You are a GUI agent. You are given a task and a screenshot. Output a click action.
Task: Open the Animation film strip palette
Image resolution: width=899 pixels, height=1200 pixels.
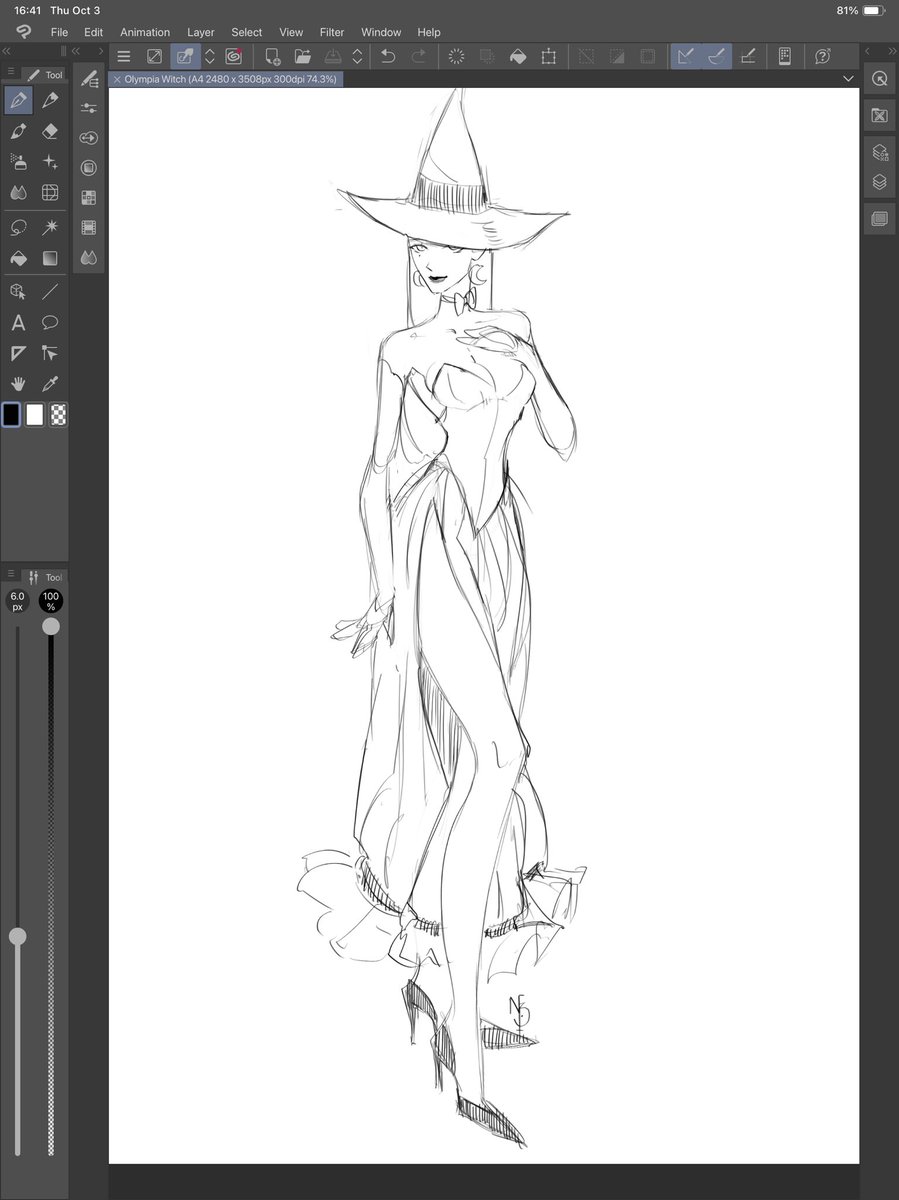click(x=89, y=228)
